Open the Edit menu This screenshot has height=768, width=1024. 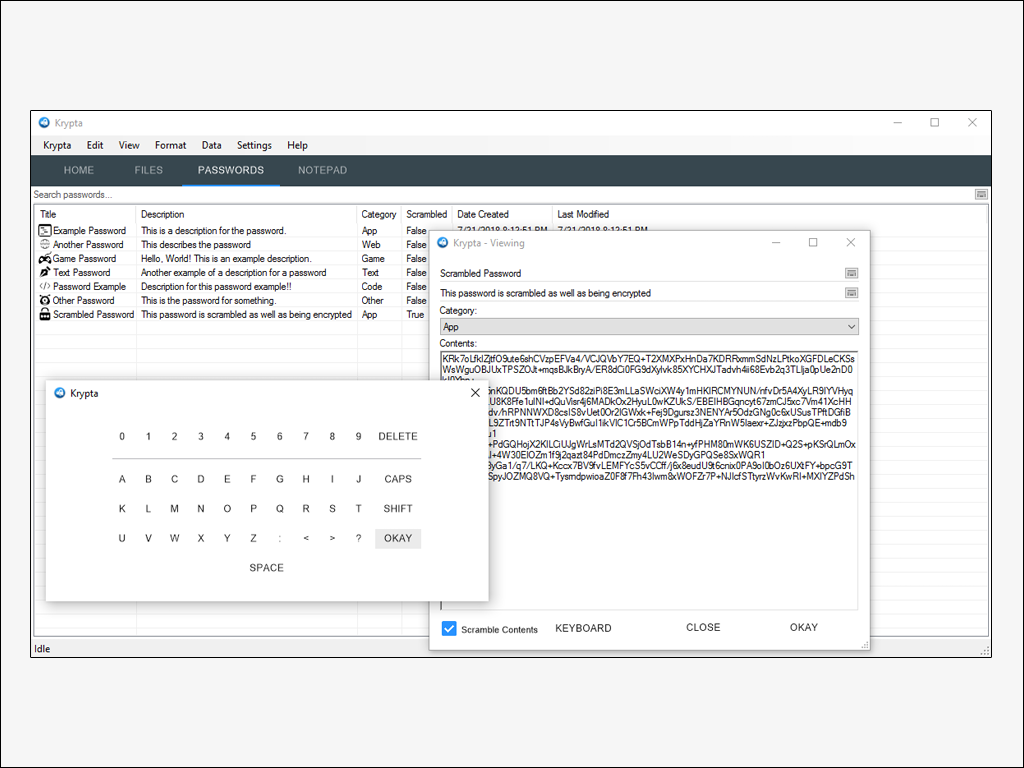[95, 145]
